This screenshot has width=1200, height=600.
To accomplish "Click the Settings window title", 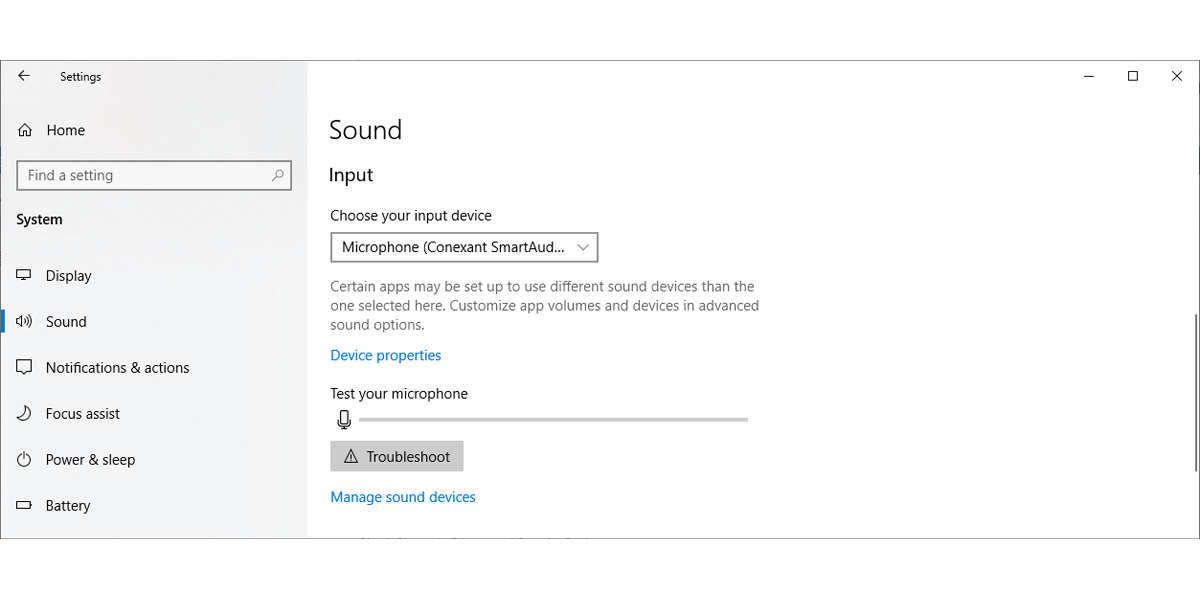I will pos(81,77).
